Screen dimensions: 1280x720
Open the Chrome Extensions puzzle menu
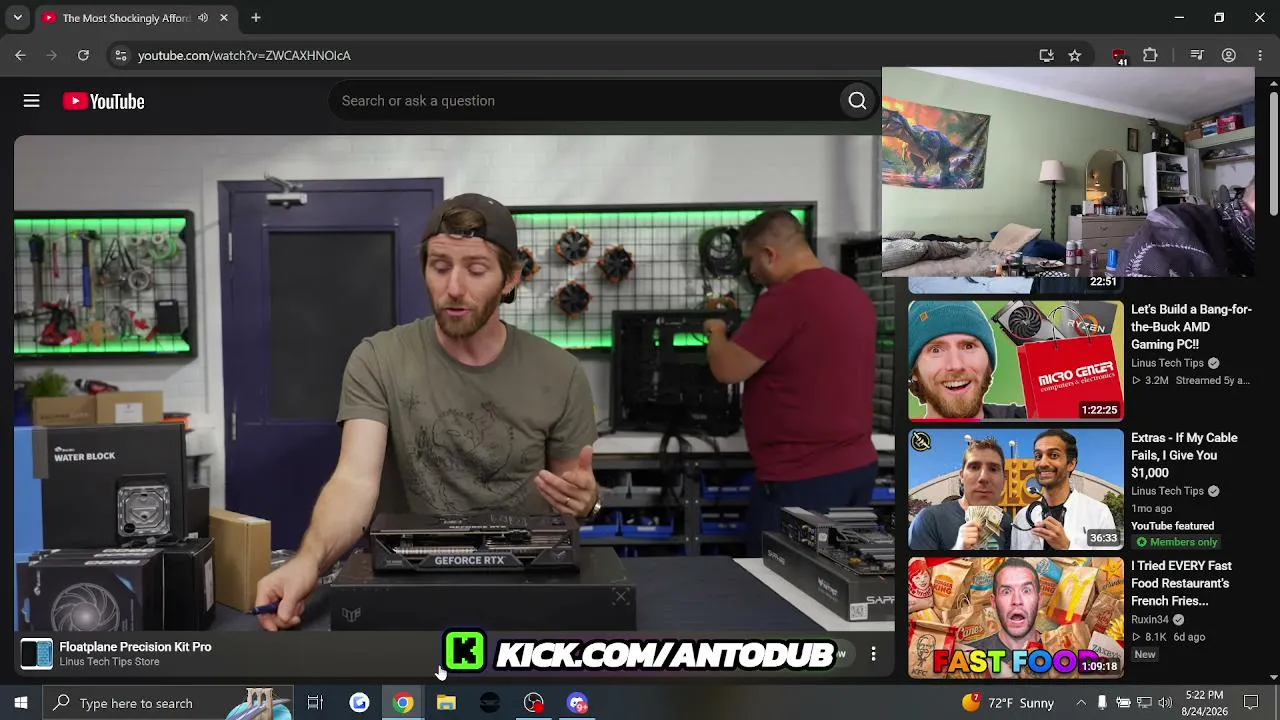(1150, 56)
